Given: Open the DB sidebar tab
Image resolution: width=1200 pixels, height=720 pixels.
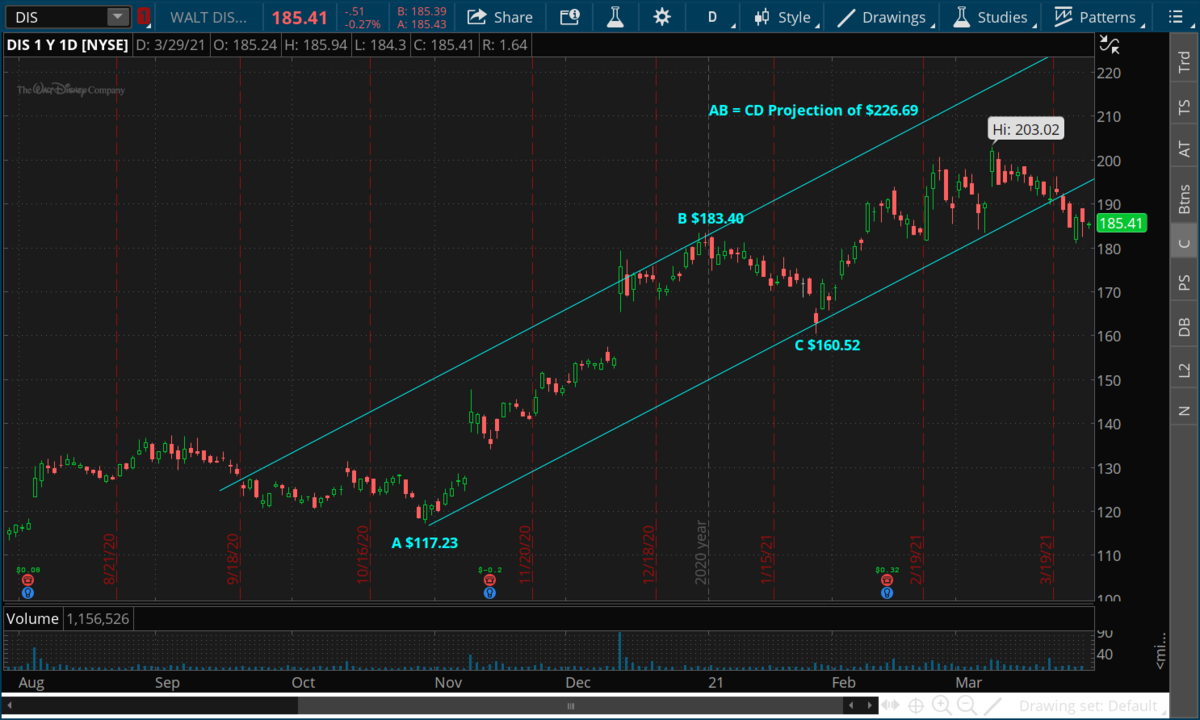Looking at the screenshot, I should (1184, 326).
